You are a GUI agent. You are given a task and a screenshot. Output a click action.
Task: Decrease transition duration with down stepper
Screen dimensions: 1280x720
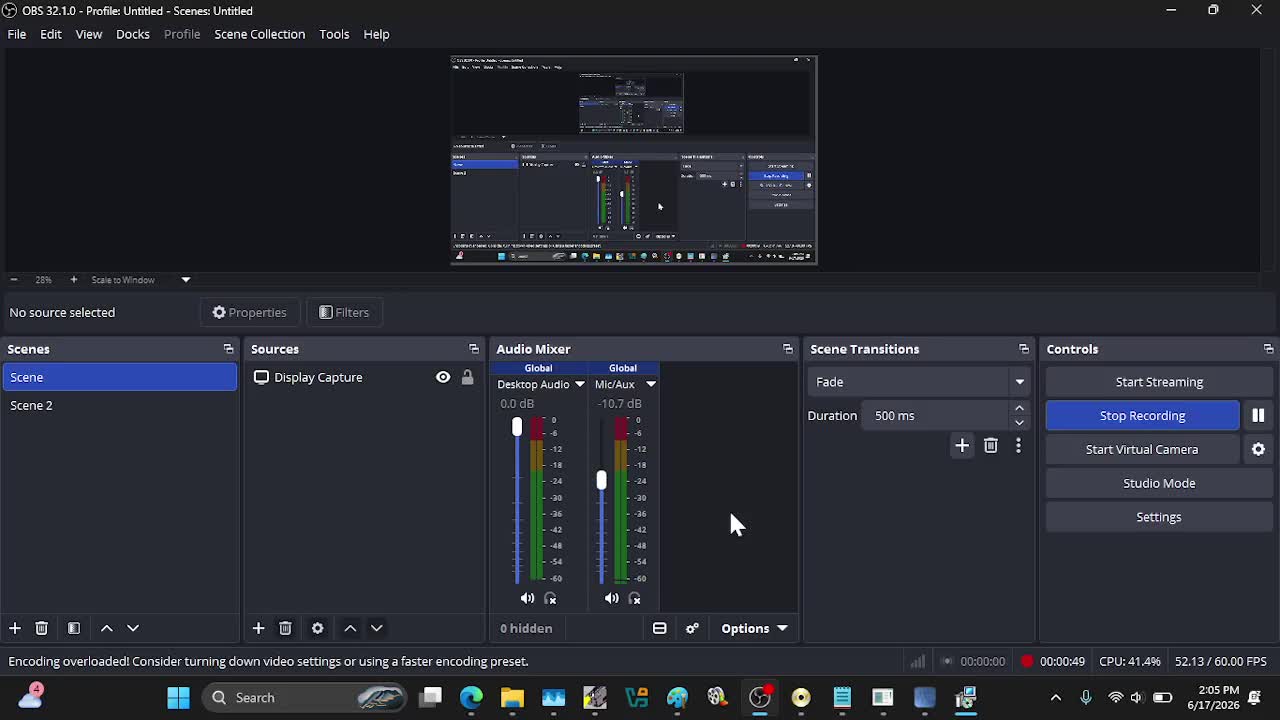pos(1019,422)
